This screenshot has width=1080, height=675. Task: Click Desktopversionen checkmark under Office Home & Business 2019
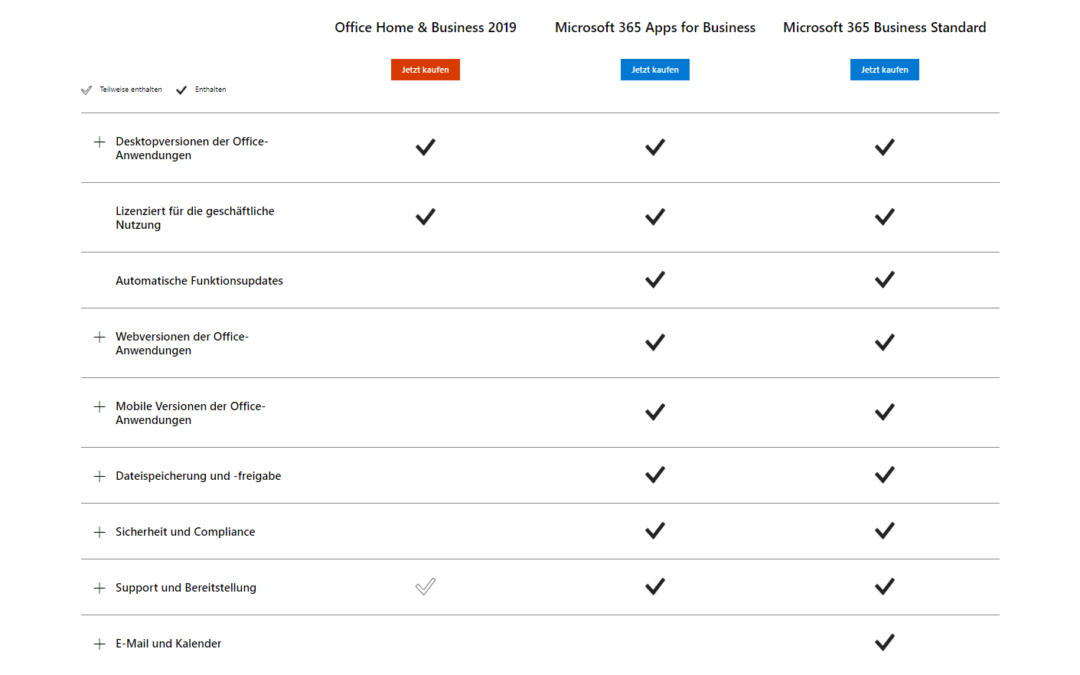point(425,147)
